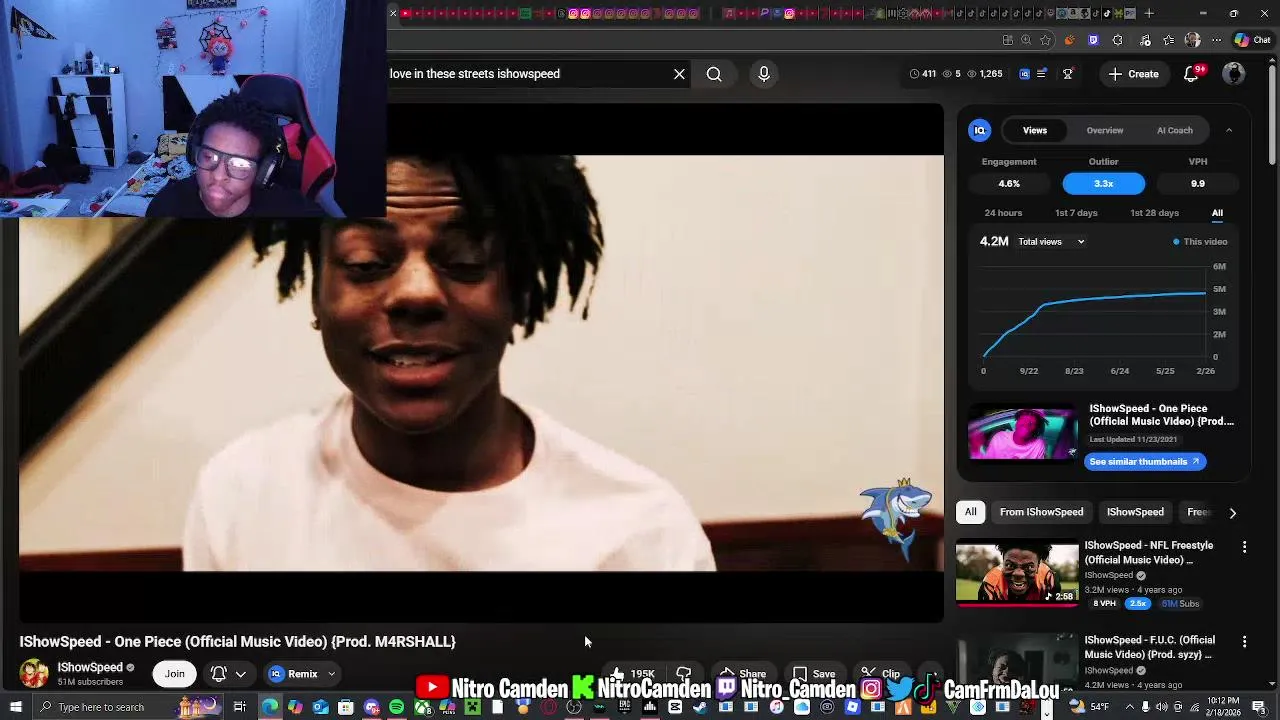The height and width of the screenshot is (720, 1280).
Task: Toggle the This video legend
Action: [1200, 242]
